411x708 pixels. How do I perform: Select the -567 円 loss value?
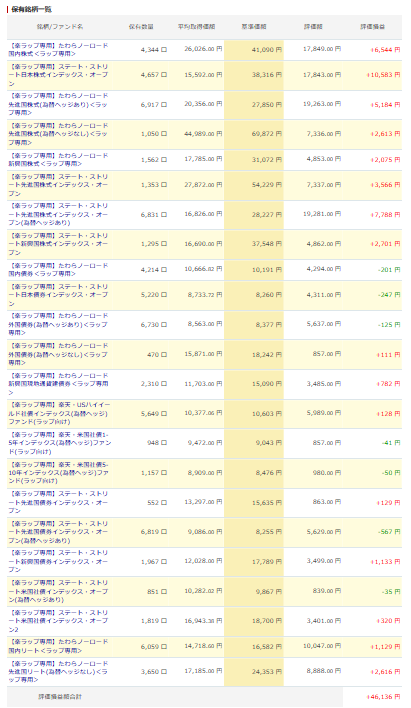click(389, 532)
